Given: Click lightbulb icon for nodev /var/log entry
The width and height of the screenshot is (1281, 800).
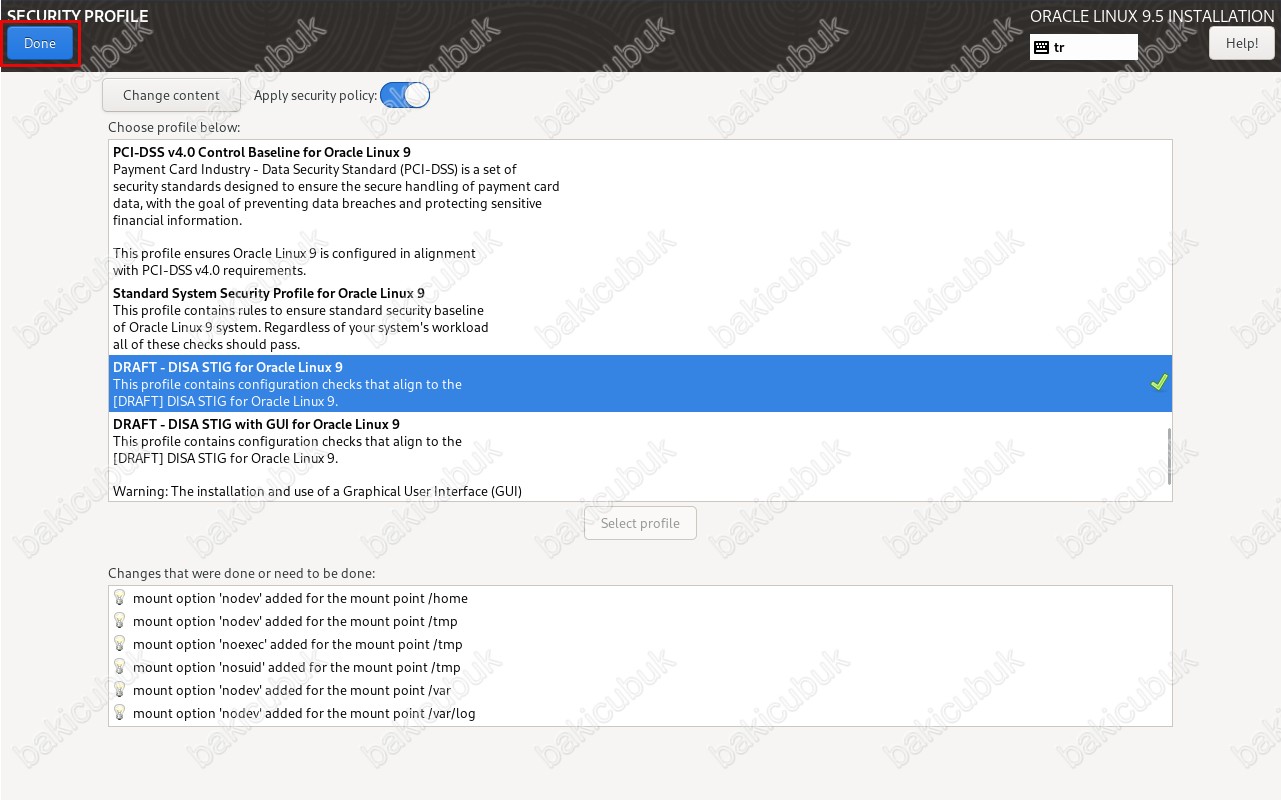Looking at the screenshot, I should [x=120, y=712].
